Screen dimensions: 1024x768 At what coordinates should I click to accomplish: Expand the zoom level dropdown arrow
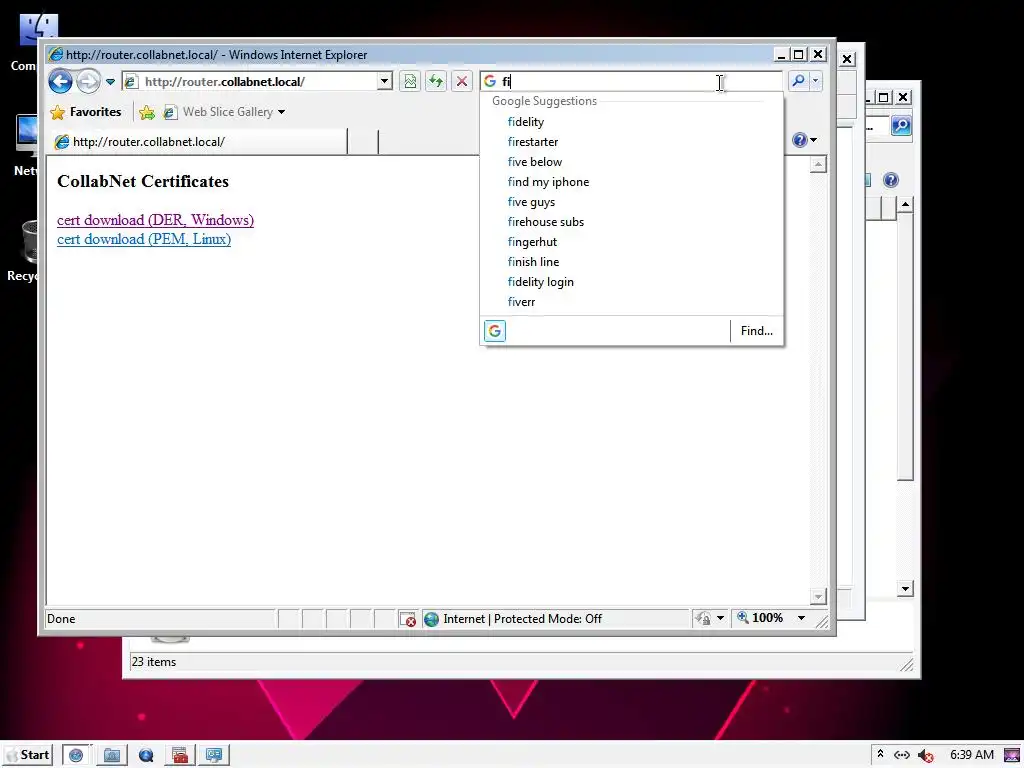pyautogui.click(x=801, y=618)
